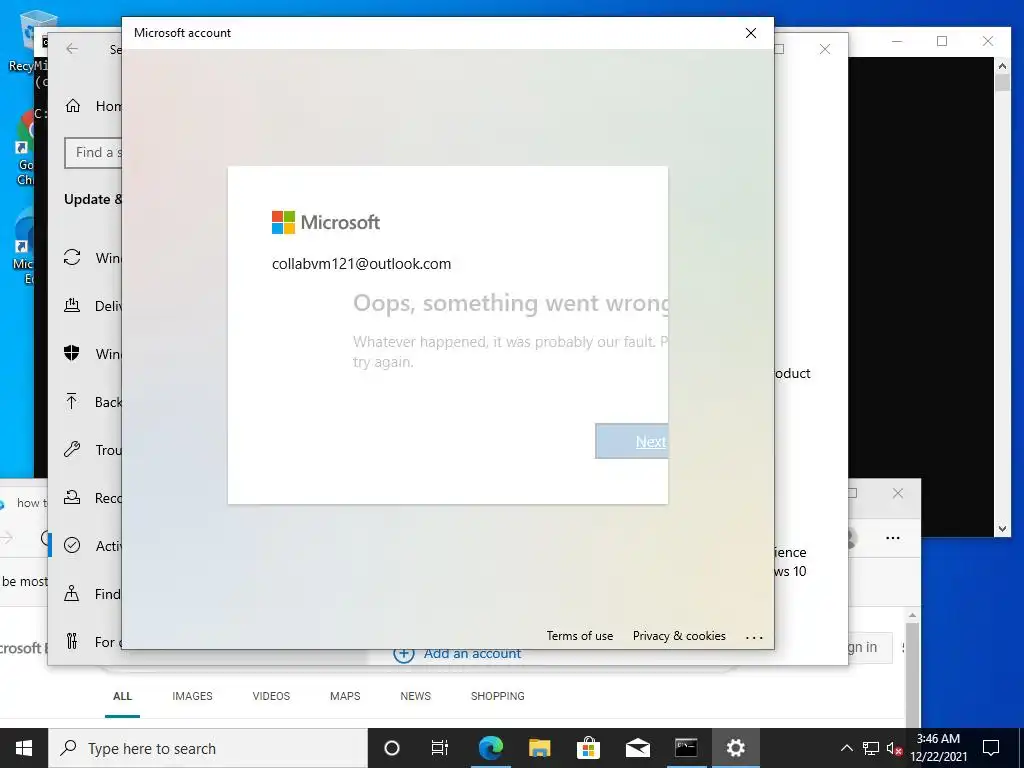Image resolution: width=1024 pixels, height=768 pixels.
Task: Click the scroll-up arrow in the Edge page
Action: pyautogui.click(x=912, y=615)
